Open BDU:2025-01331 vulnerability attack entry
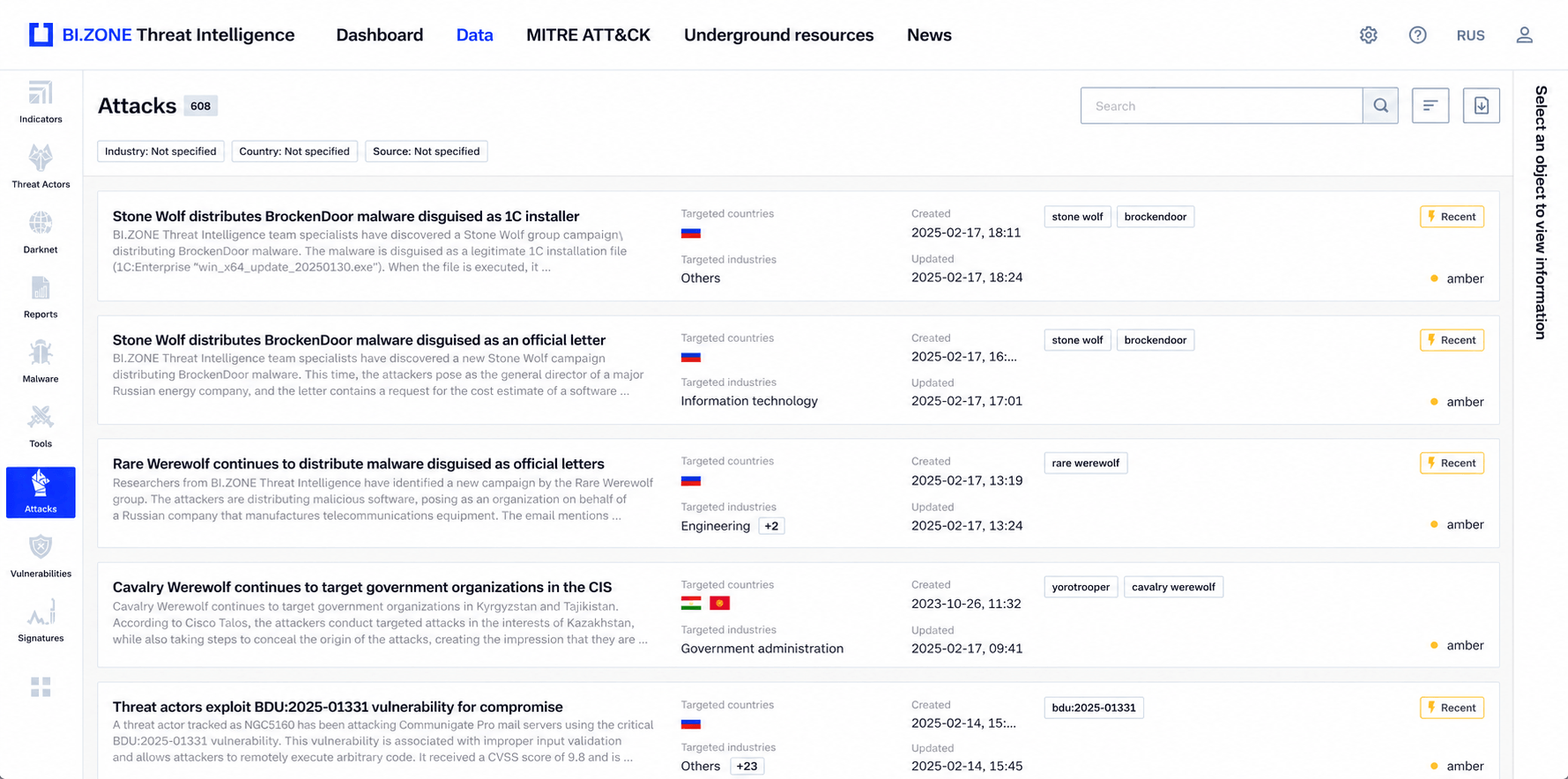Image resolution: width=1568 pixels, height=779 pixels. [x=338, y=707]
